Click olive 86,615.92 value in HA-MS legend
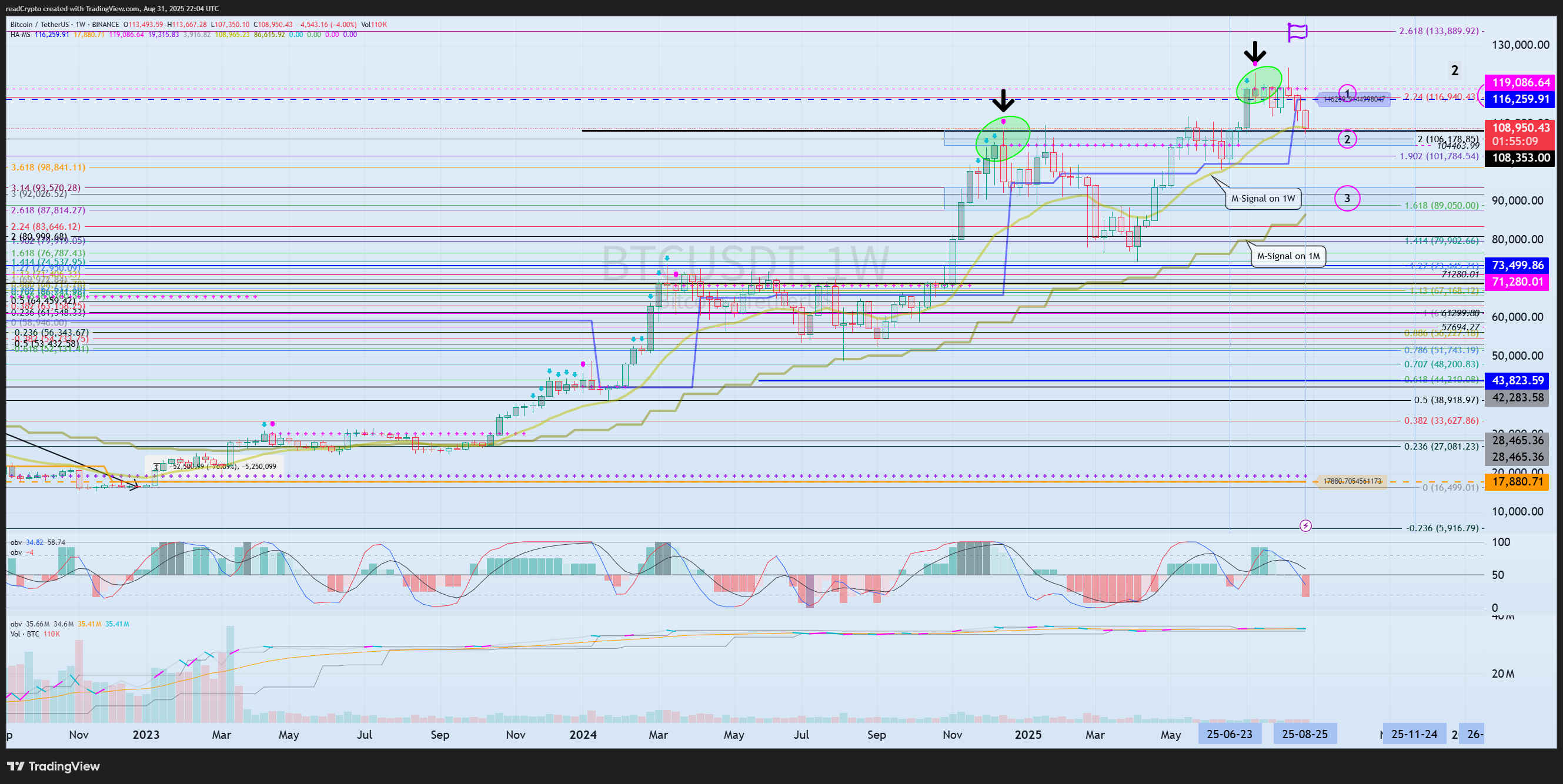 269,35
